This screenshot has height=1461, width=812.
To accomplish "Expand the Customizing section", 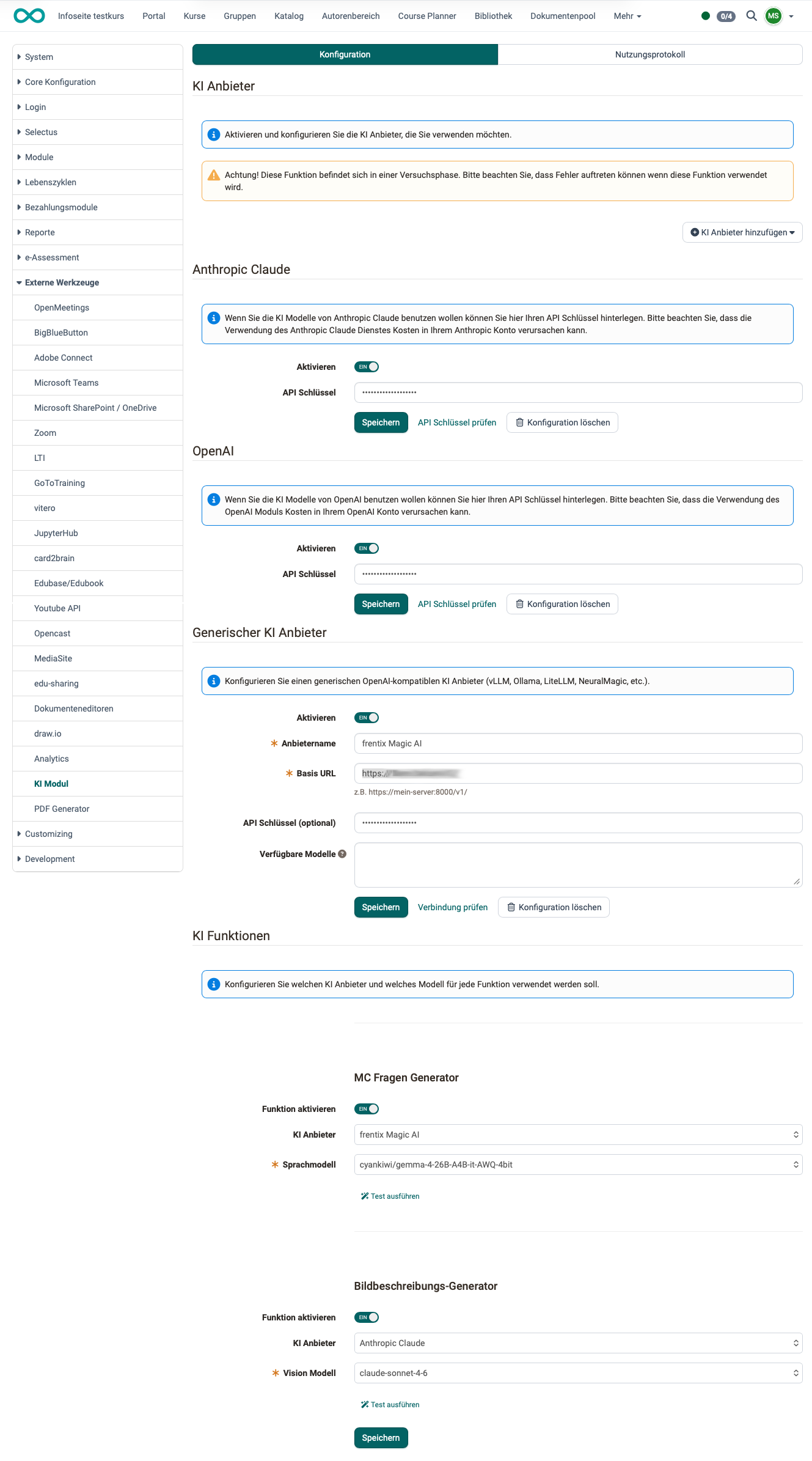I will (98, 834).
